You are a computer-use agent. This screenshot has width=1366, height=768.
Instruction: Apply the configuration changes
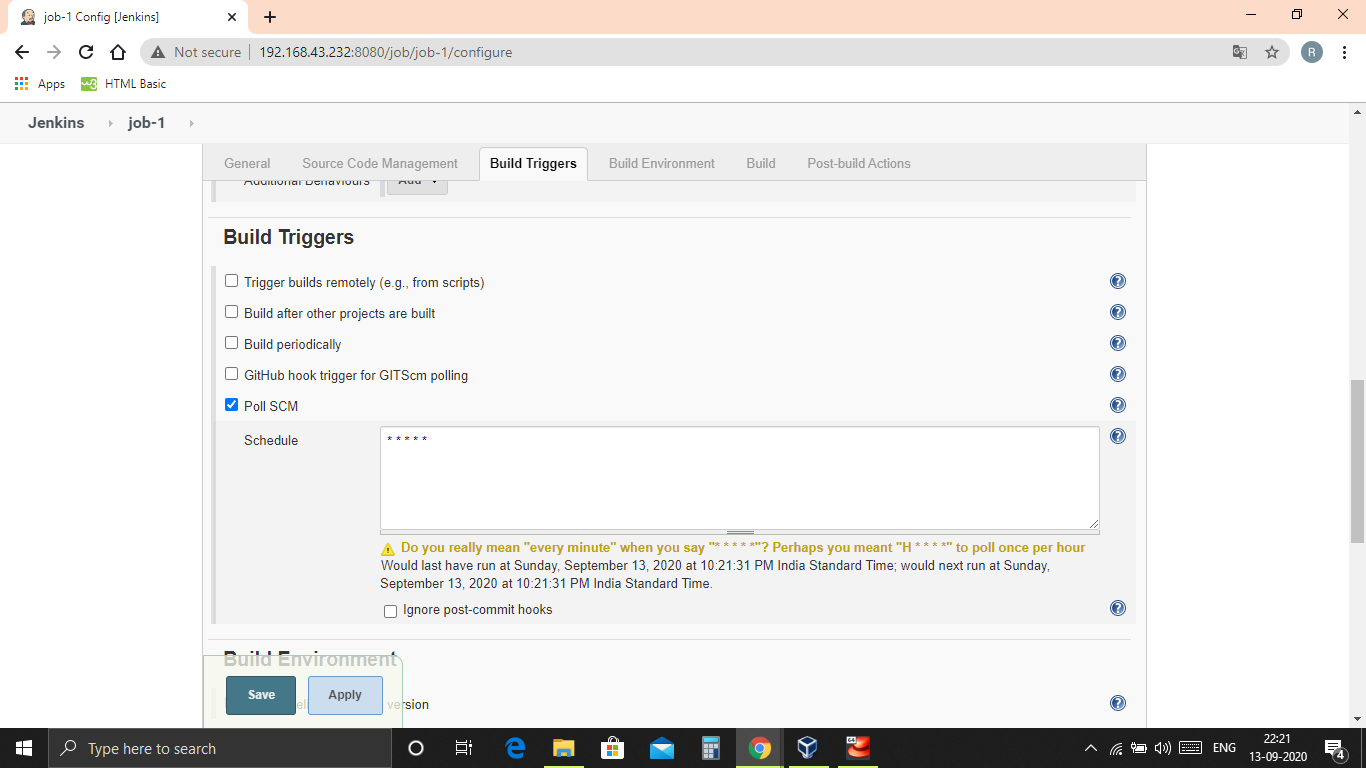click(345, 695)
